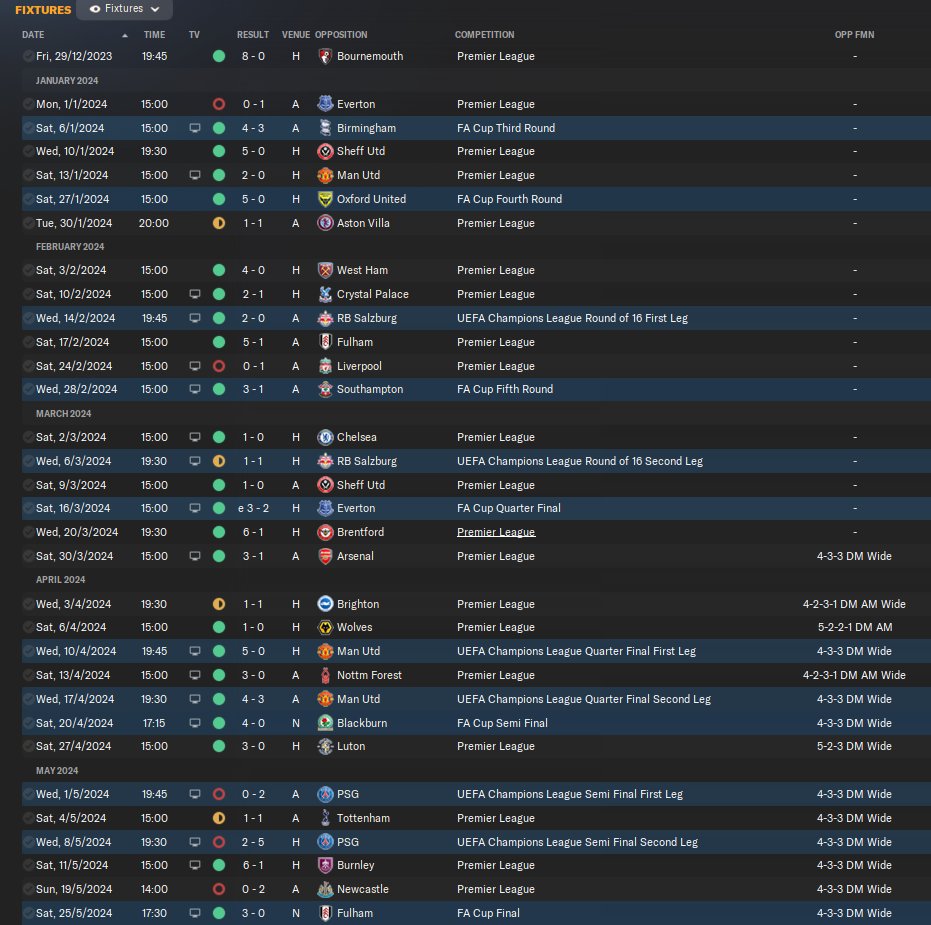Viewport: 931px width, 925px height.
Task: Click the green win indicator for Bournemouth
Action: tap(218, 56)
